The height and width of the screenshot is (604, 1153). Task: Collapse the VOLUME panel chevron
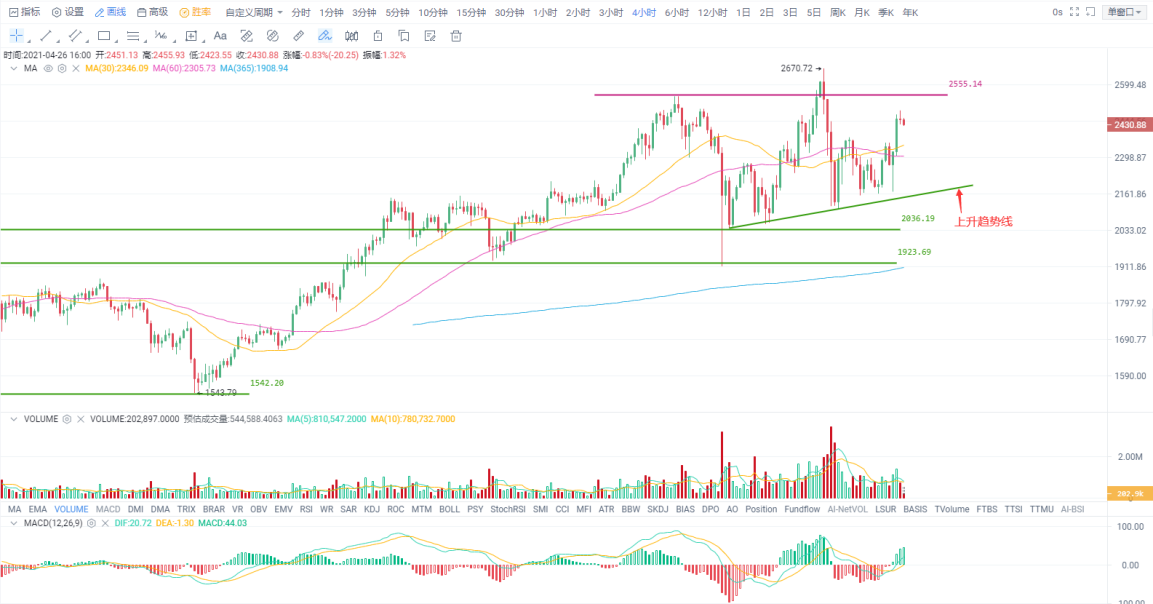13,419
